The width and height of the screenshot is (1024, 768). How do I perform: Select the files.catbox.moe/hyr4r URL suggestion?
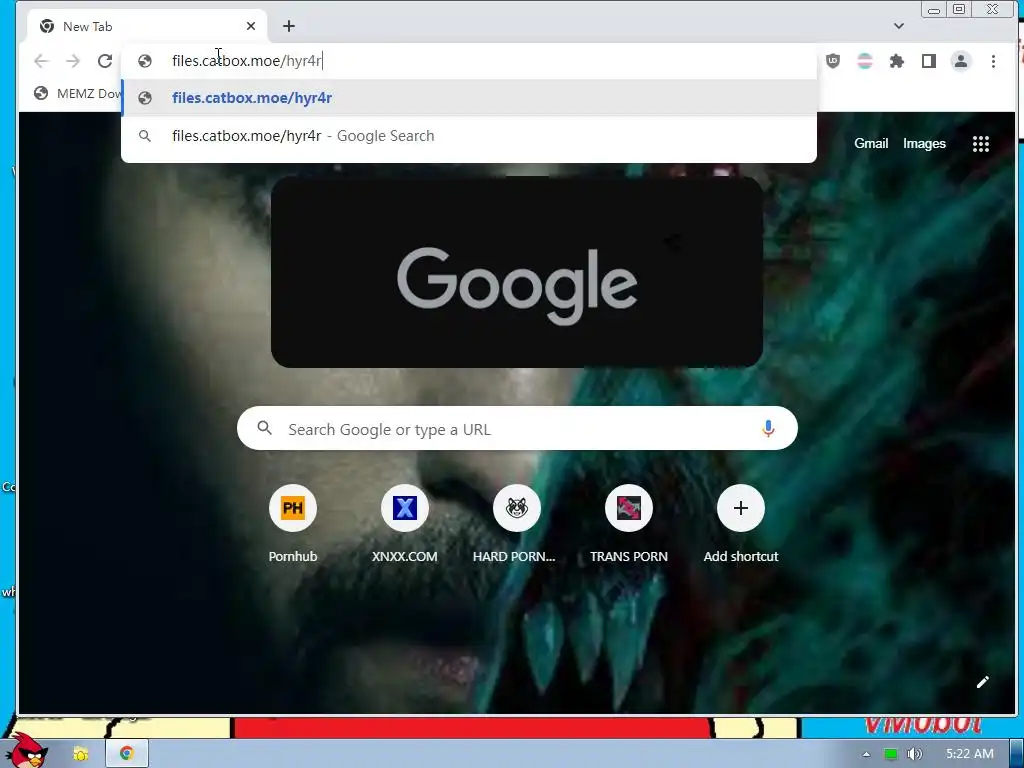[469, 98]
